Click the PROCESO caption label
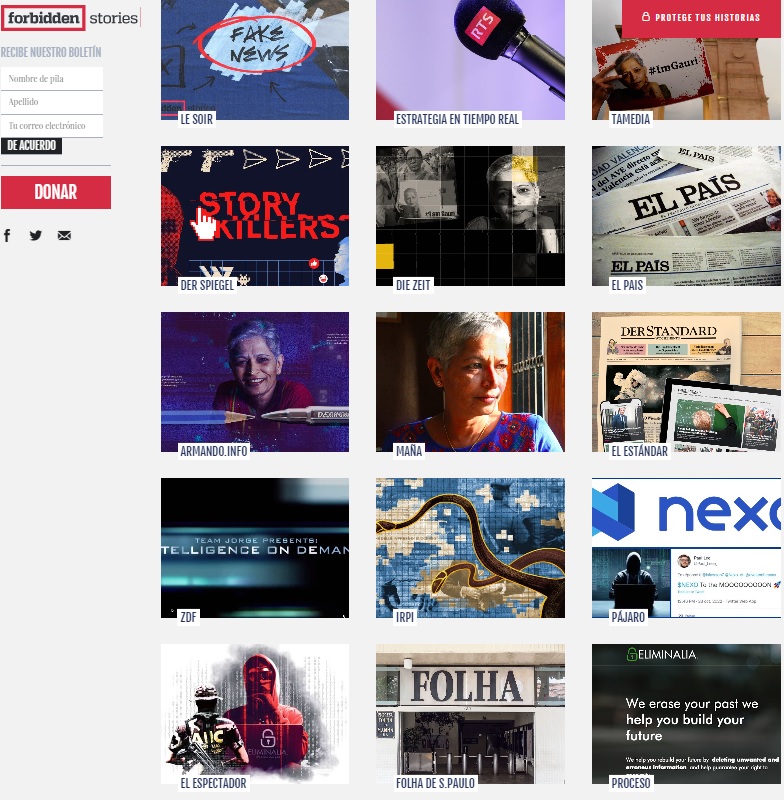 631,783
